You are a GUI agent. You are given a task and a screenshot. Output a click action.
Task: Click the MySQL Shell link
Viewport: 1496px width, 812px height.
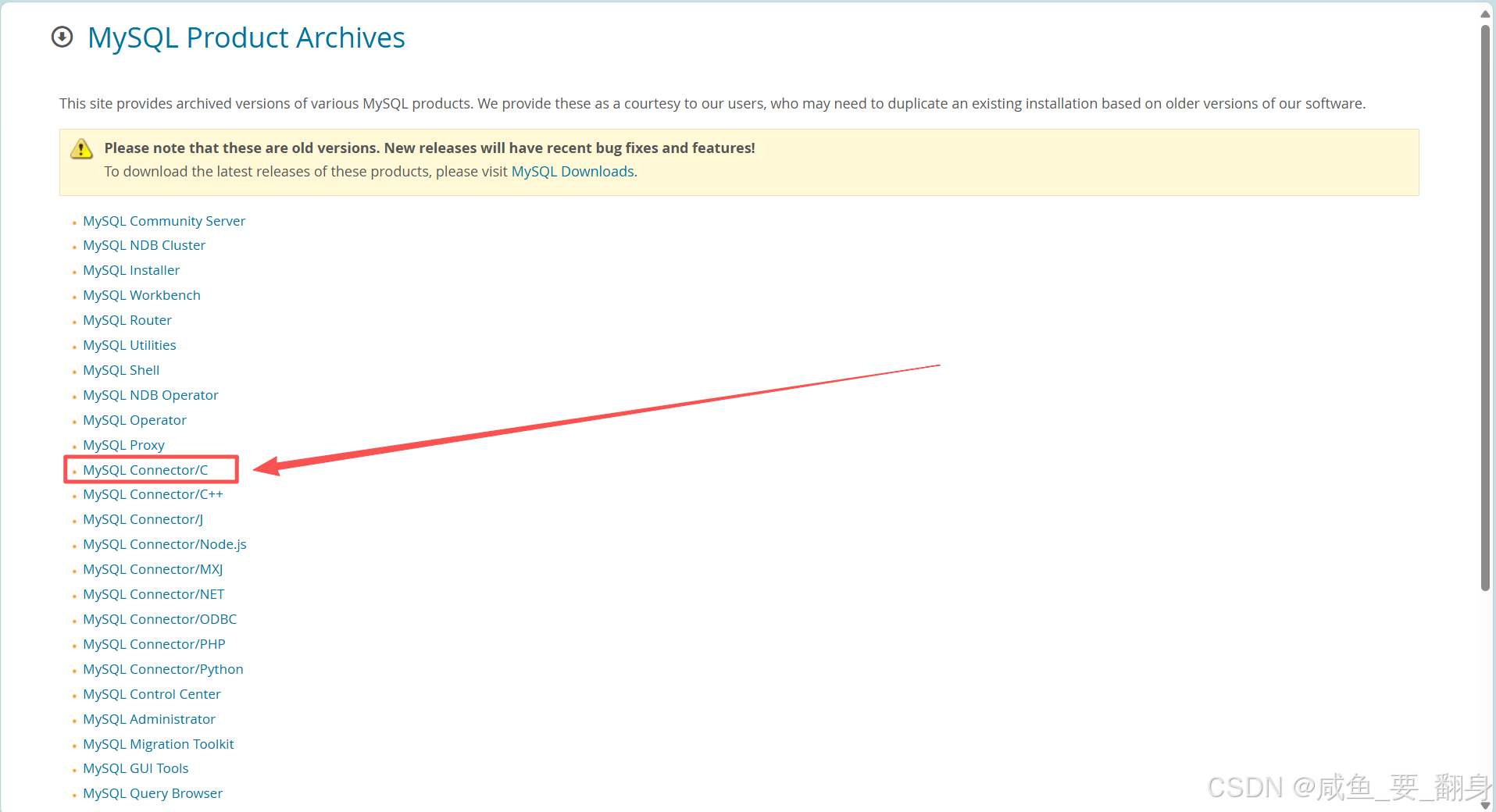coord(121,370)
